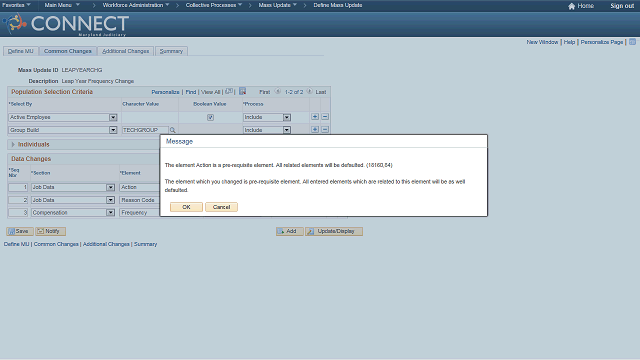
Task: Switch to the Common Changes tab
Action: click(68, 51)
